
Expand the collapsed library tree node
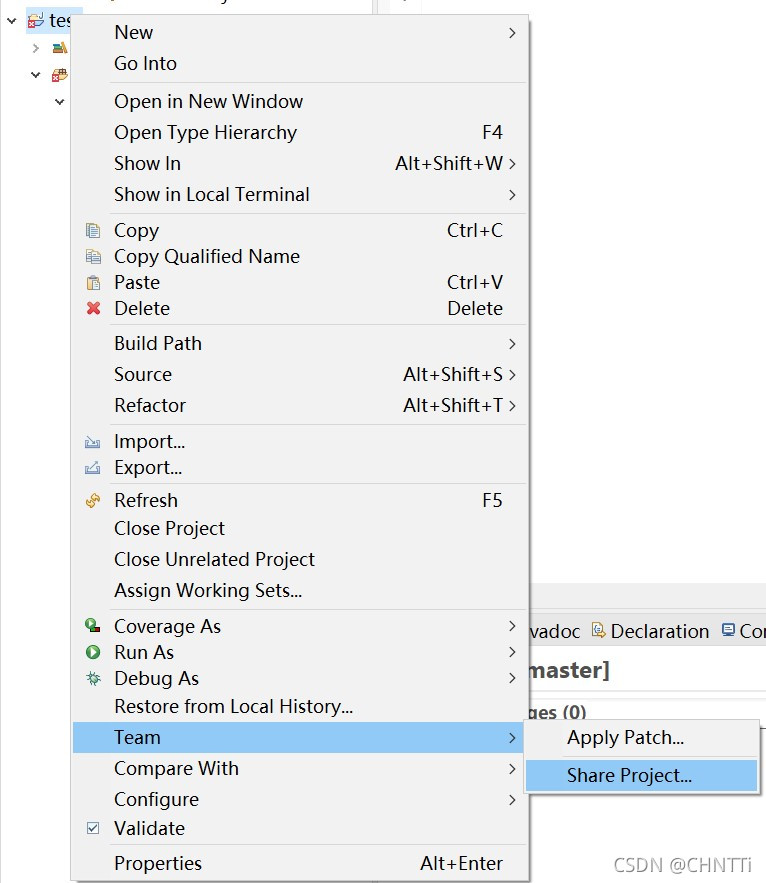tap(36, 48)
